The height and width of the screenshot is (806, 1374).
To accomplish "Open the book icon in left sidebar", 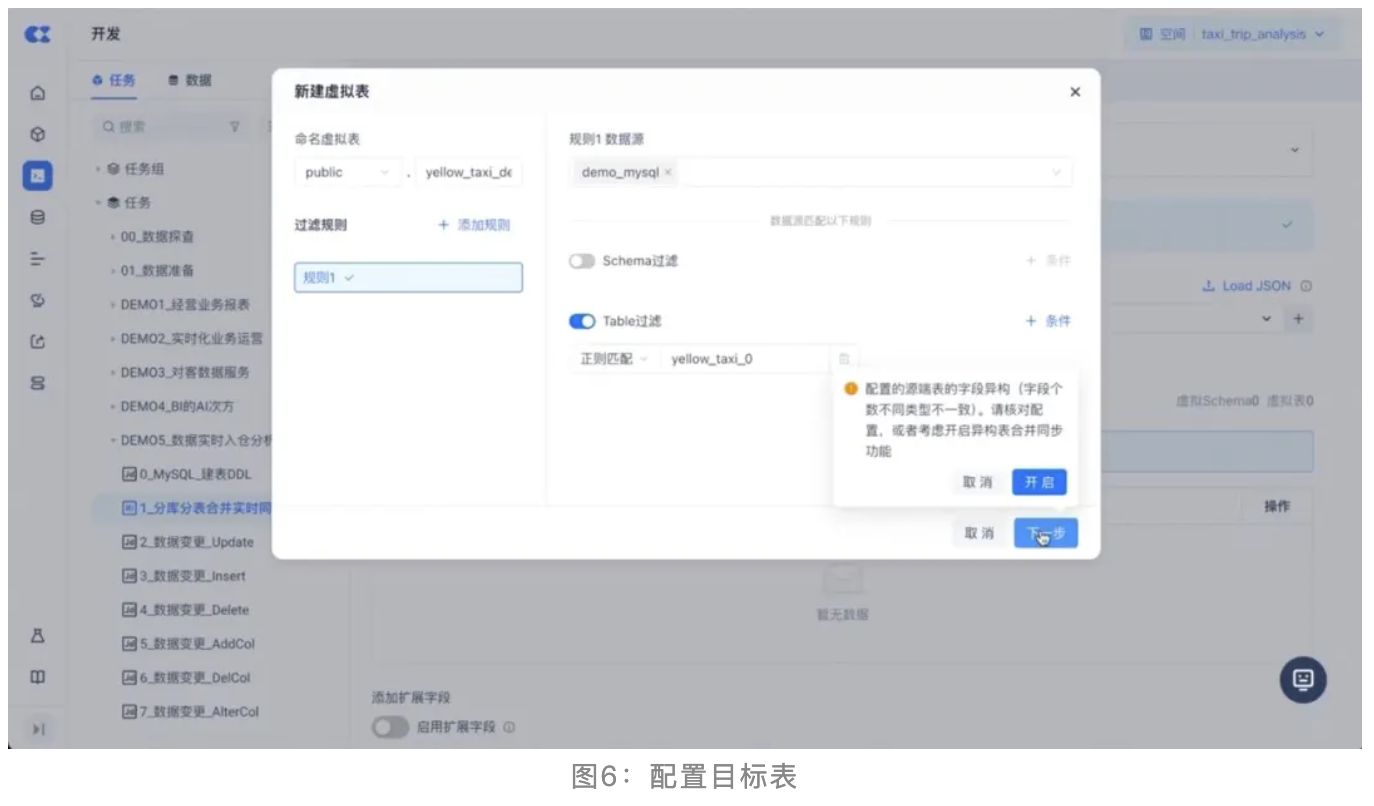I will click(38, 677).
